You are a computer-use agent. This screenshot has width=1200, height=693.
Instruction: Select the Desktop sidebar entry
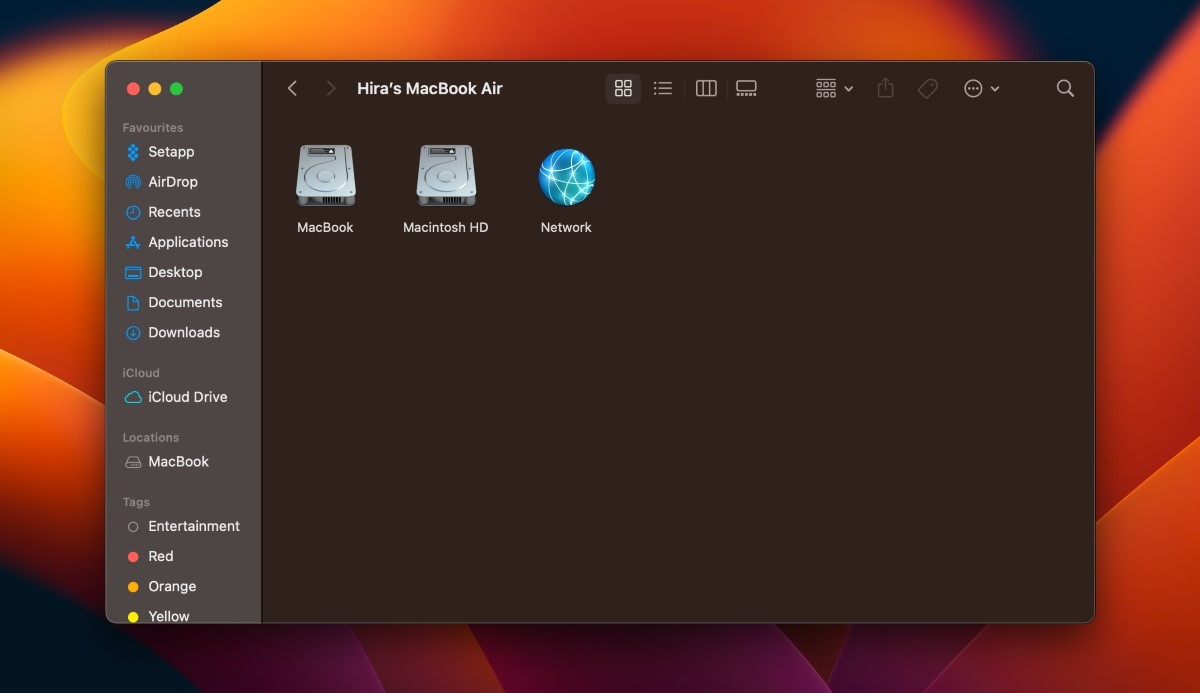click(175, 272)
